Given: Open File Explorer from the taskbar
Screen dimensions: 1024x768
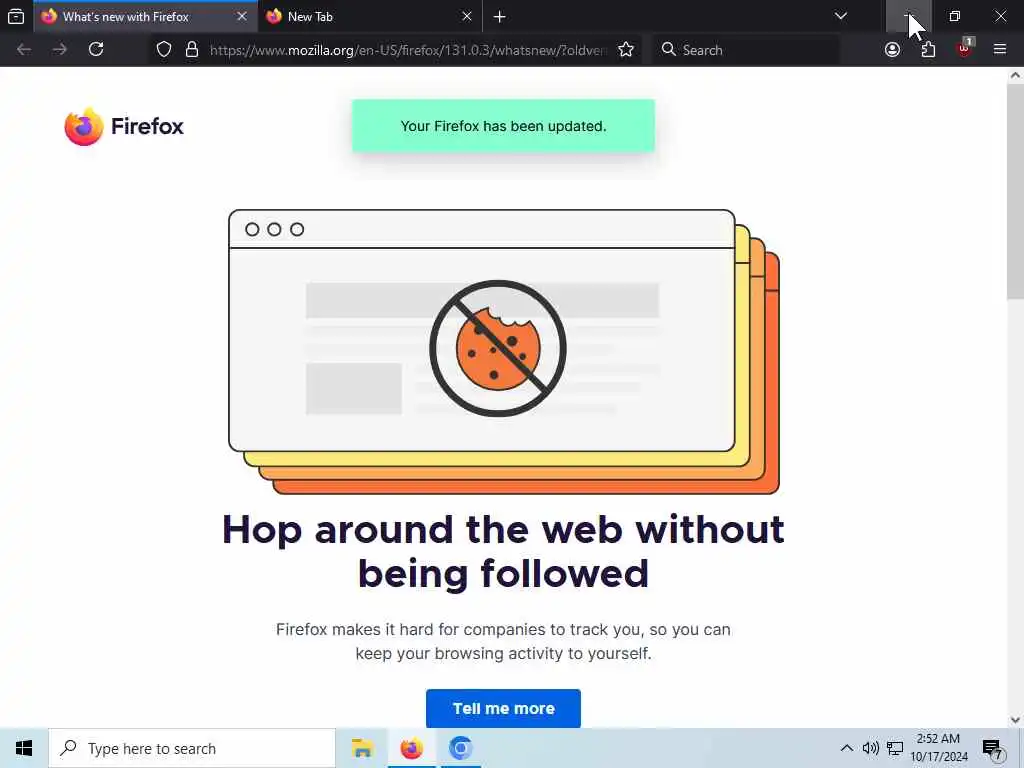Looking at the screenshot, I should [x=362, y=748].
